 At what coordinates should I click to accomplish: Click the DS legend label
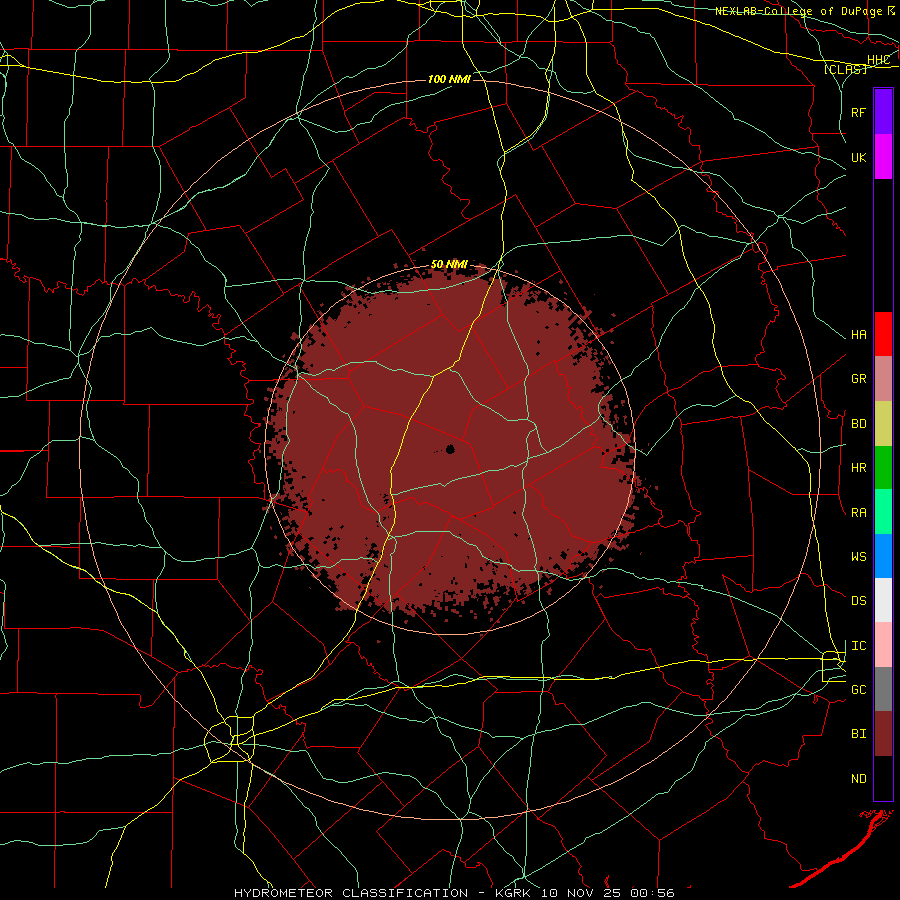point(859,601)
